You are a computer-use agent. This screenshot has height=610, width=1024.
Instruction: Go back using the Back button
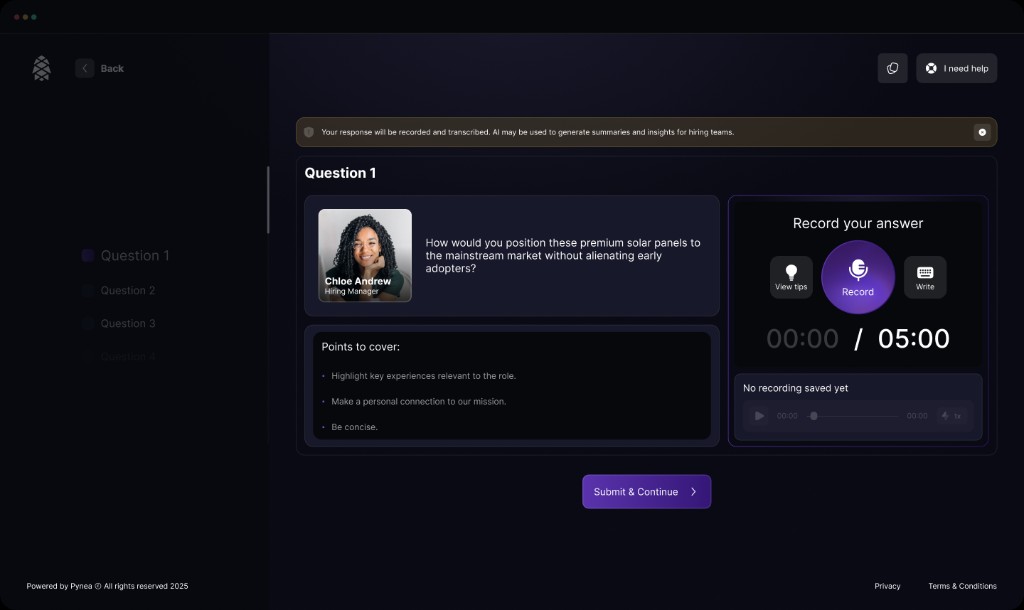[100, 68]
